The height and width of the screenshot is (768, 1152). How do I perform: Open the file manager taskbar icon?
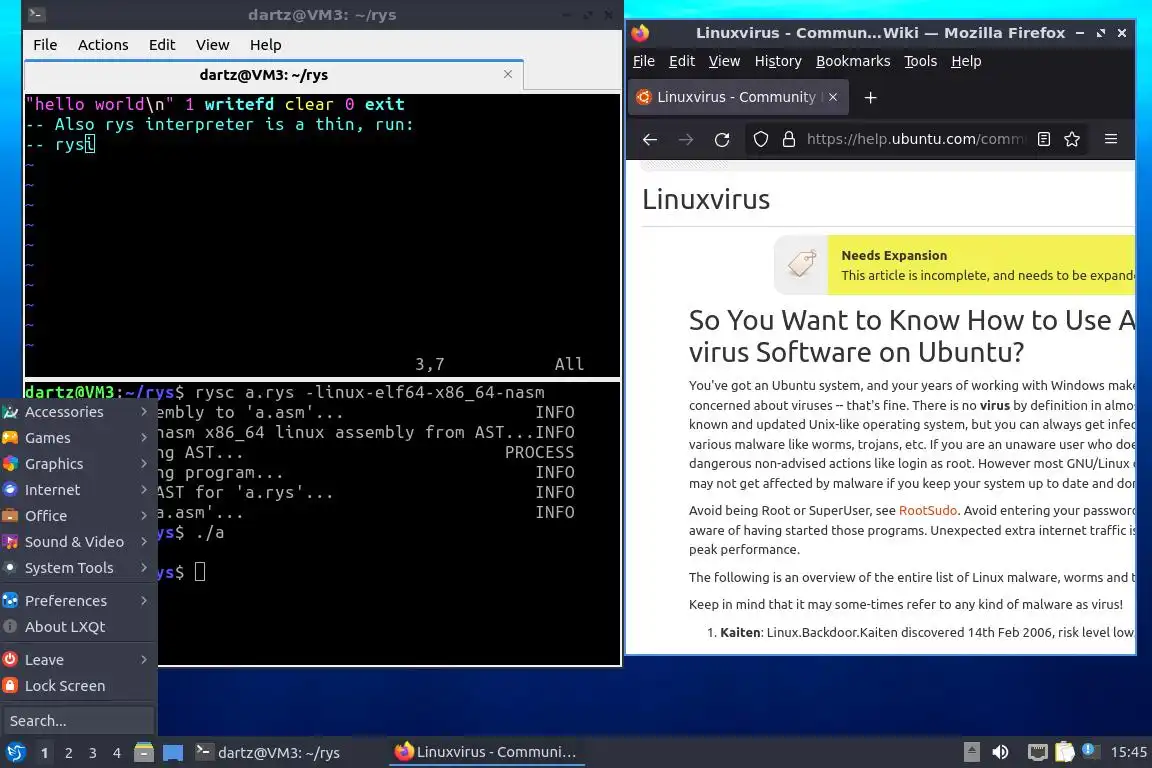(x=144, y=752)
